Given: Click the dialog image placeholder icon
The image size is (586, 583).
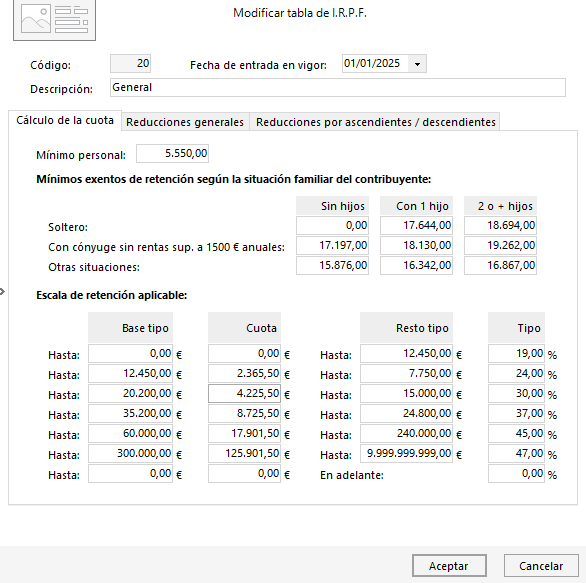Looking at the screenshot, I should 55,20.
